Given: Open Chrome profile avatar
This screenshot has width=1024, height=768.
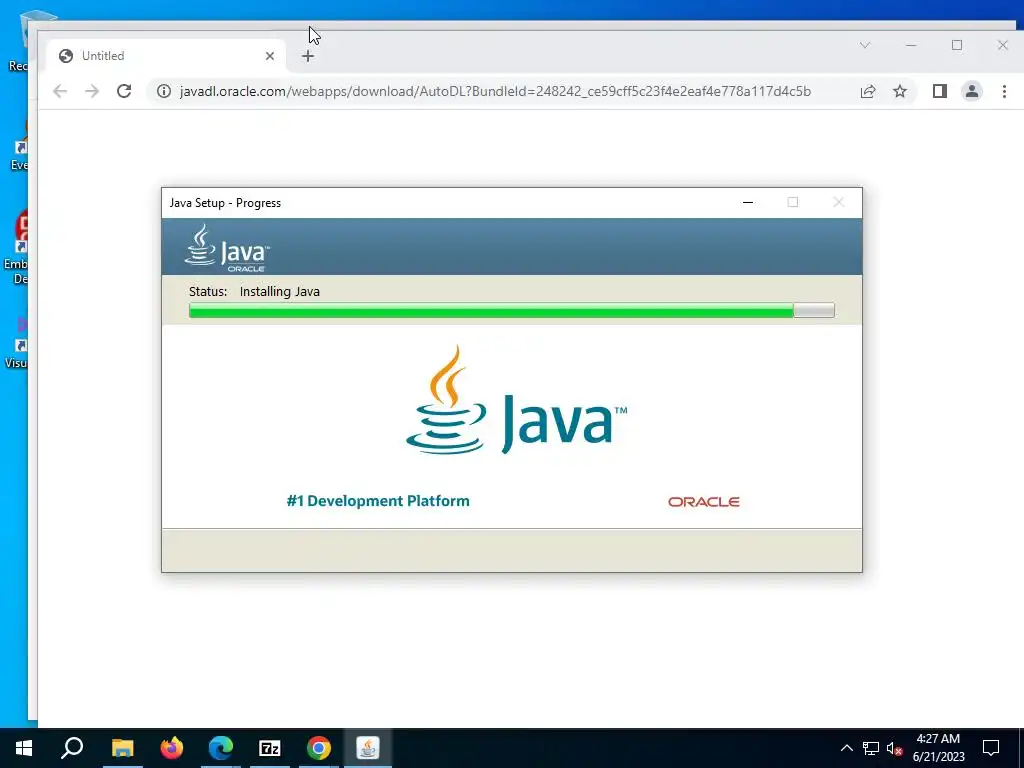Looking at the screenshot, I should point(972,91).
